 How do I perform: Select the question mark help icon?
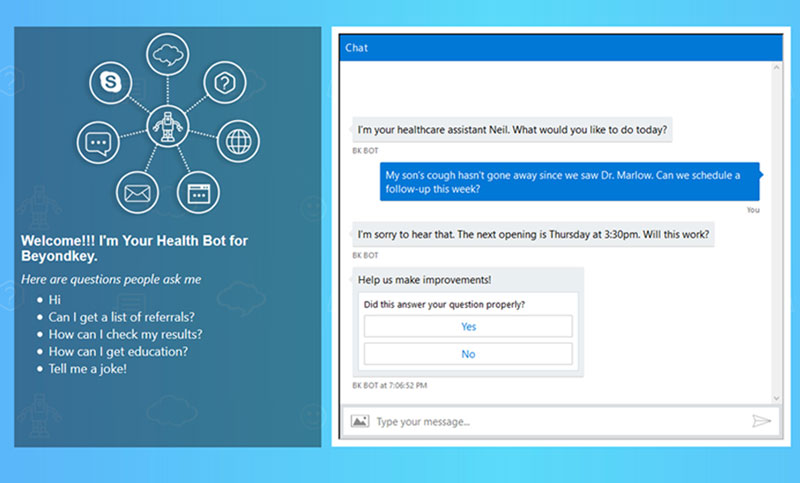[x=226, y=82]
